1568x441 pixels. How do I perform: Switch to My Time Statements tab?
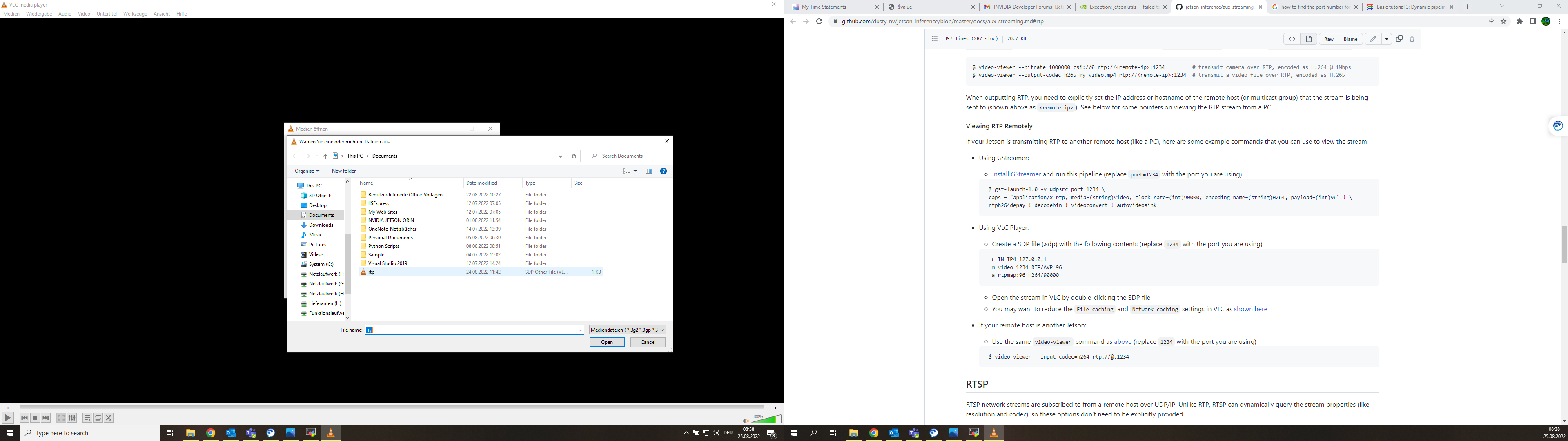[x=835, y=7]
